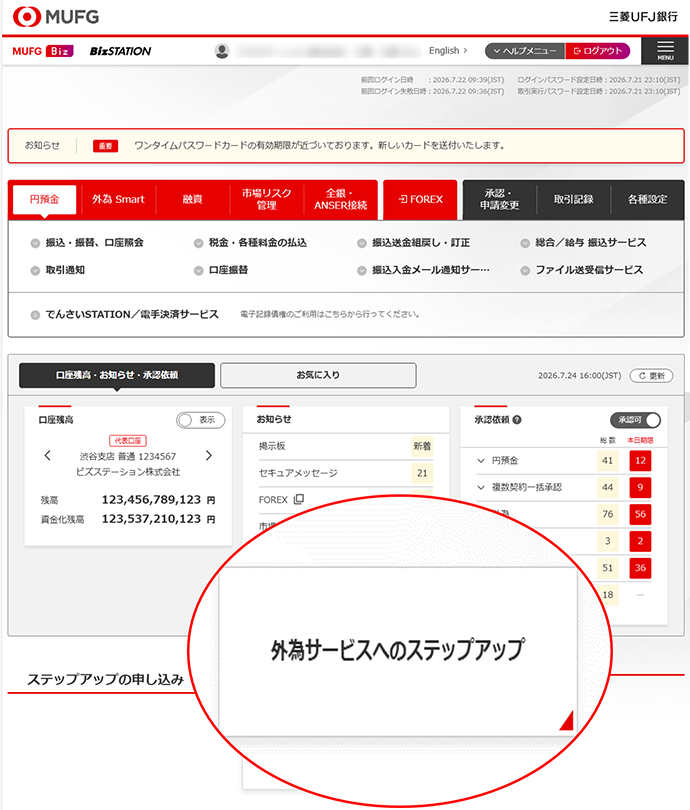Switch to the お気に入り tab

(x=318, y=375)
